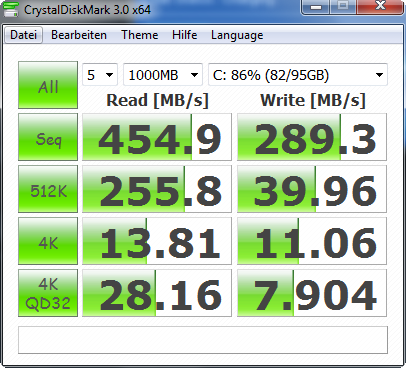Click the 512K read result 255.8
Viewport: 406px width, 368px height.
click(157, 189)
